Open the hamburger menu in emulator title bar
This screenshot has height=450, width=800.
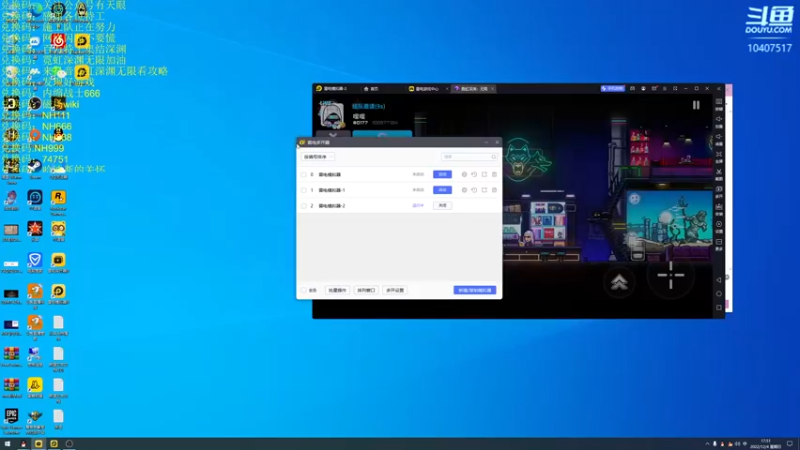click(x=664, y=88)
